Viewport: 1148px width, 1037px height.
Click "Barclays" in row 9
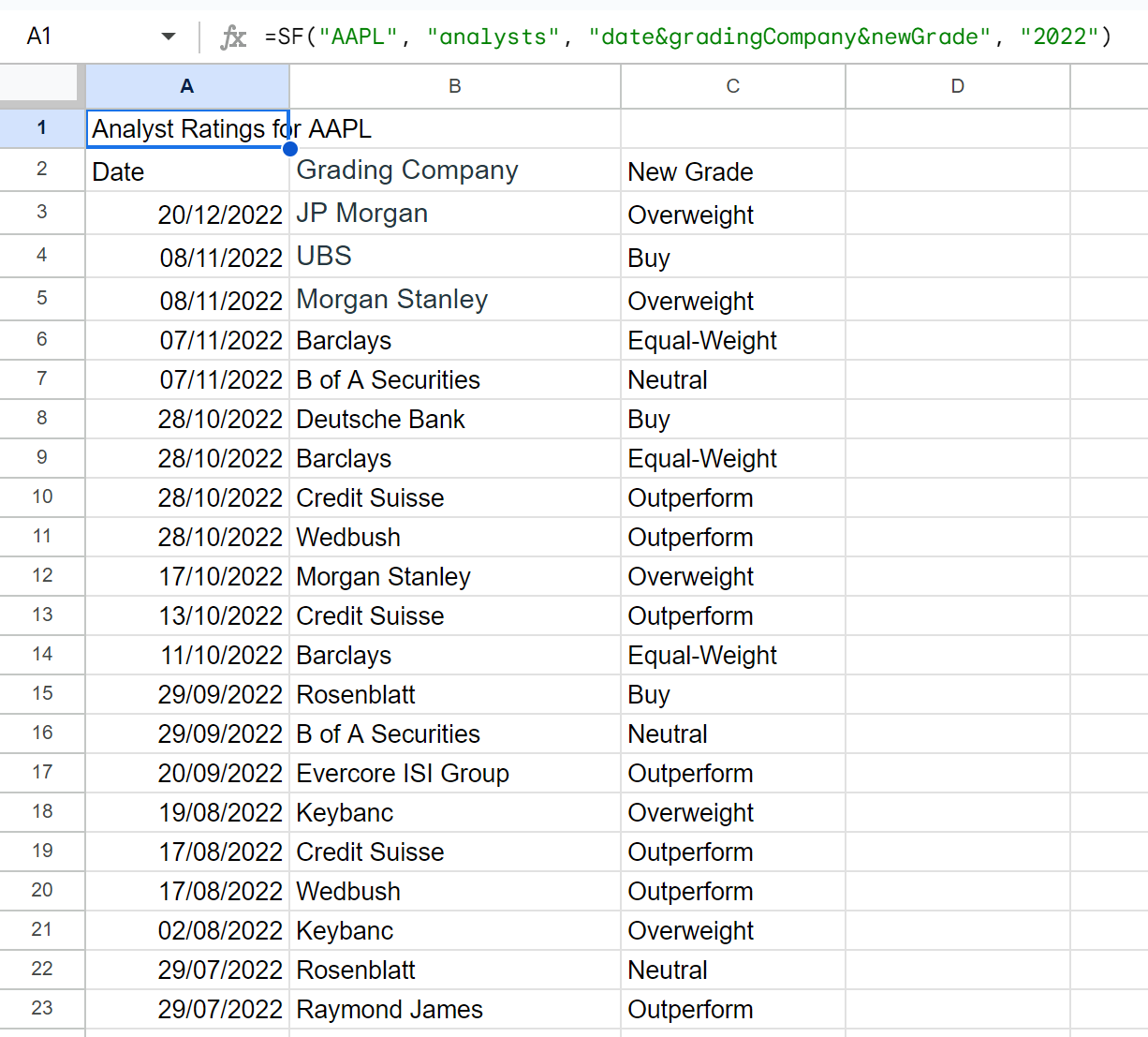[455, 458]
